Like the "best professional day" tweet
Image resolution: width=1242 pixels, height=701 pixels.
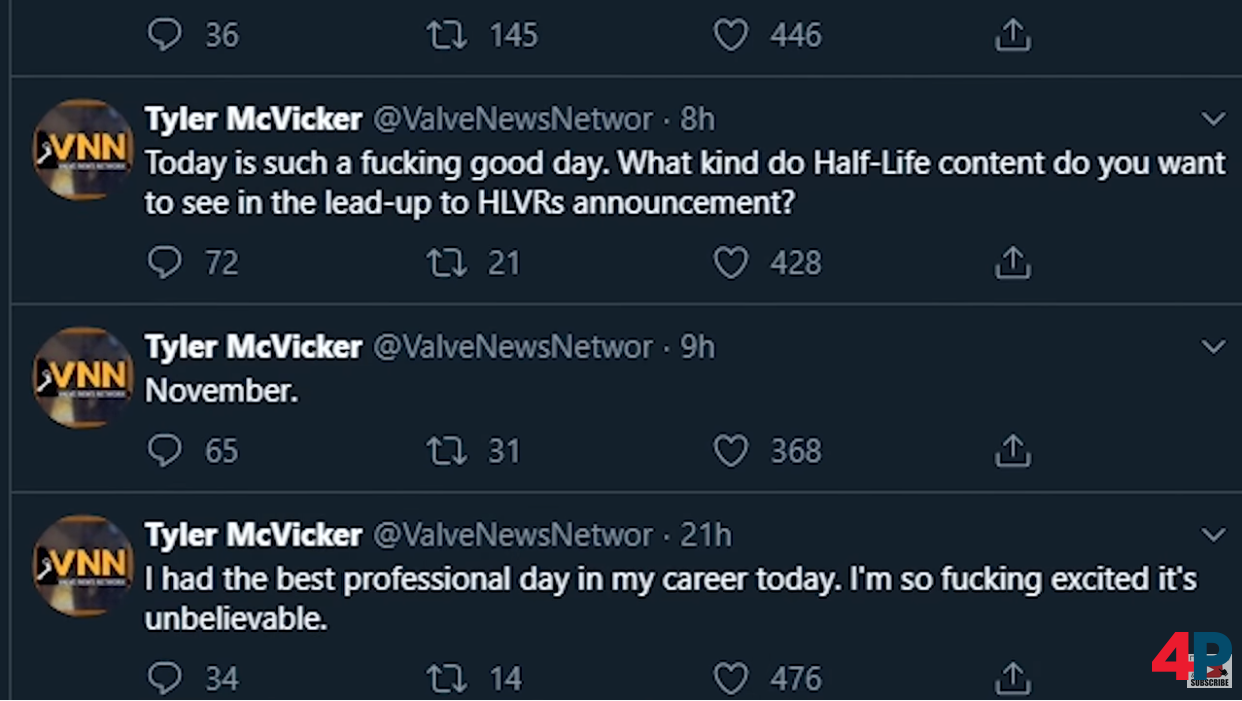731,679
